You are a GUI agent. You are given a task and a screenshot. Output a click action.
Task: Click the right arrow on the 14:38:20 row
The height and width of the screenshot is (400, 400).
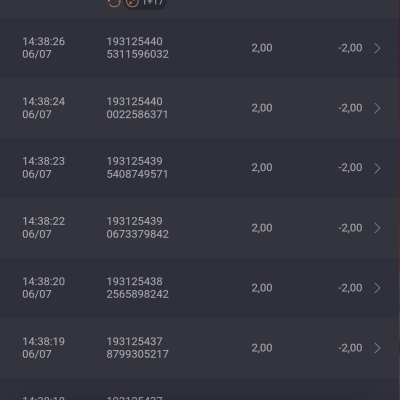(377, 288)
